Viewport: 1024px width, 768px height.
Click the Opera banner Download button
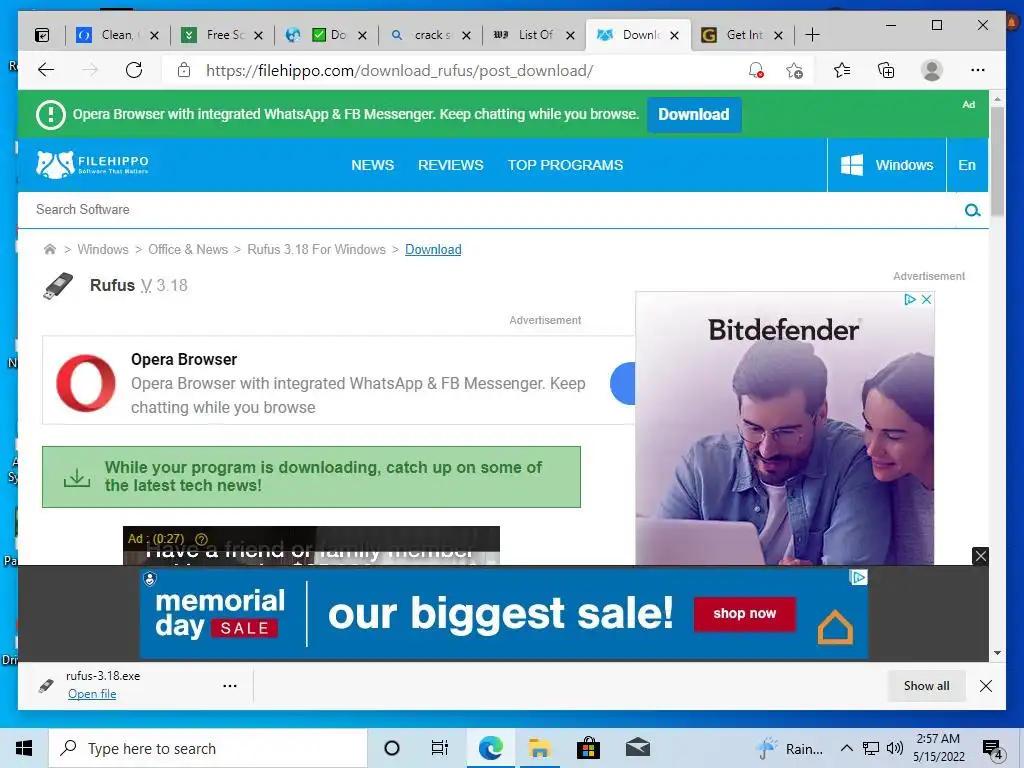[694, 114]
